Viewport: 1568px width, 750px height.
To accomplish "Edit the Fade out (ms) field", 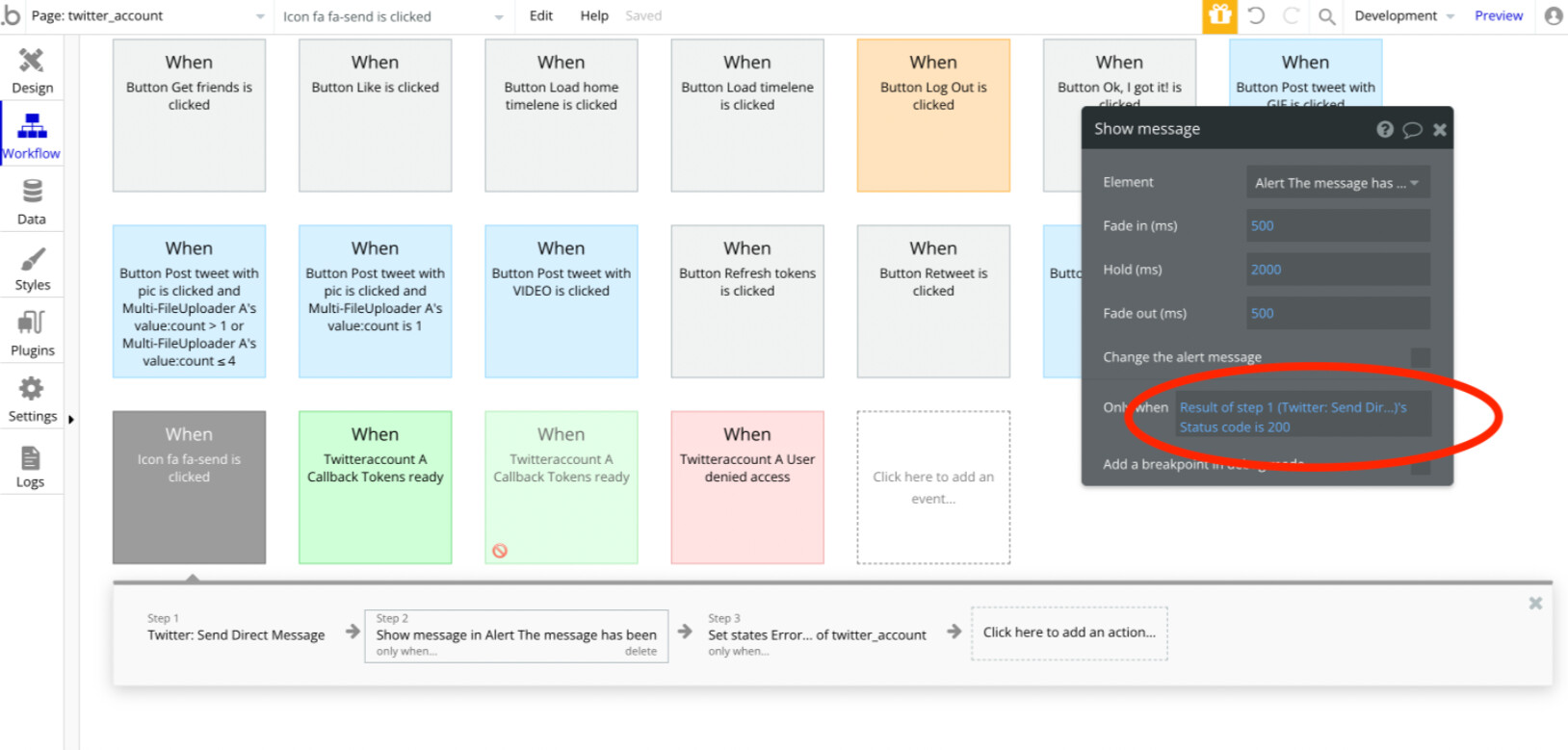I will [1337, 314].
